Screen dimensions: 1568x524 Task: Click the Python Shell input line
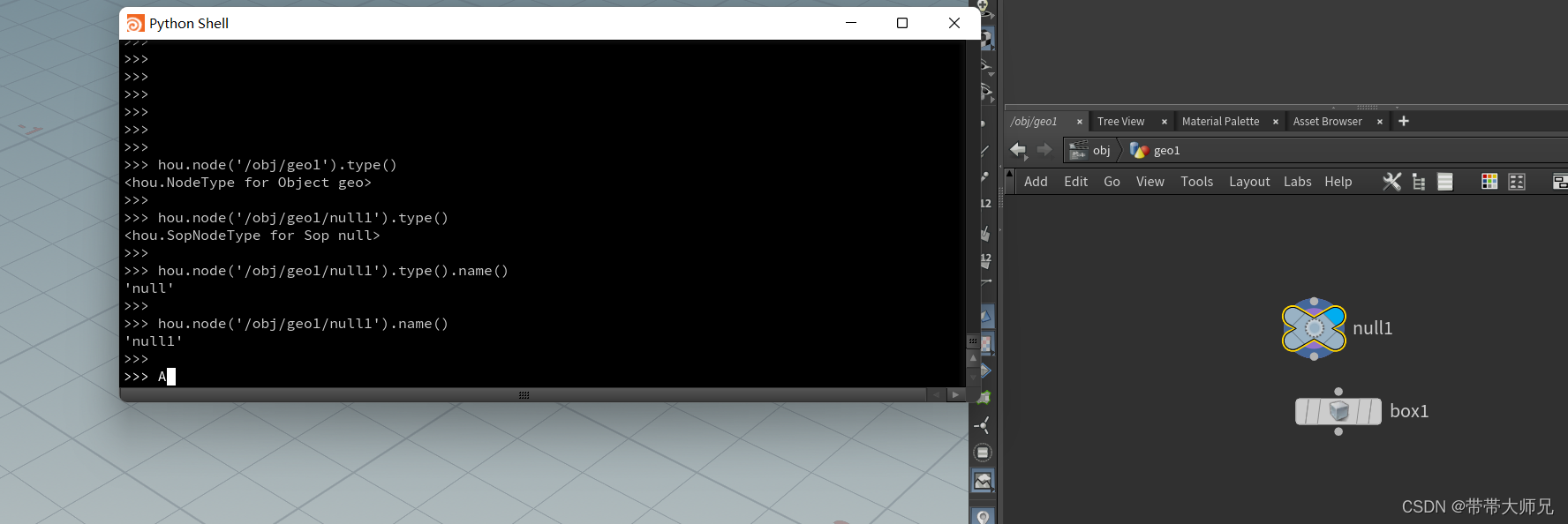pos(542,377)
